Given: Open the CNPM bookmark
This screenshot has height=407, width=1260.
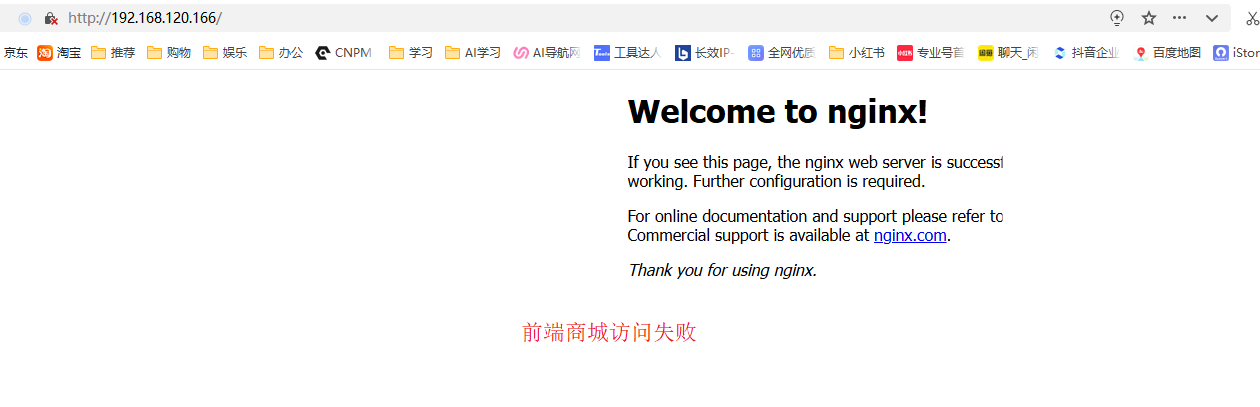Looking at the screenshot, I should (x=343, y=53).
